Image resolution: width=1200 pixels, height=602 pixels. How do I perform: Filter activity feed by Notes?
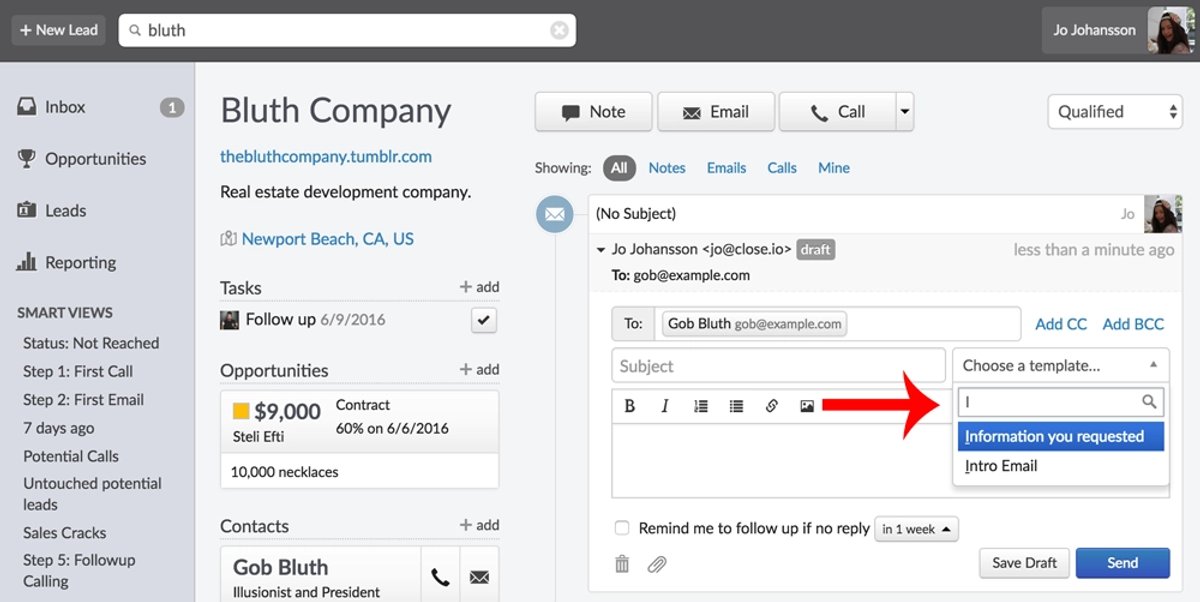(x=667, y=168)
